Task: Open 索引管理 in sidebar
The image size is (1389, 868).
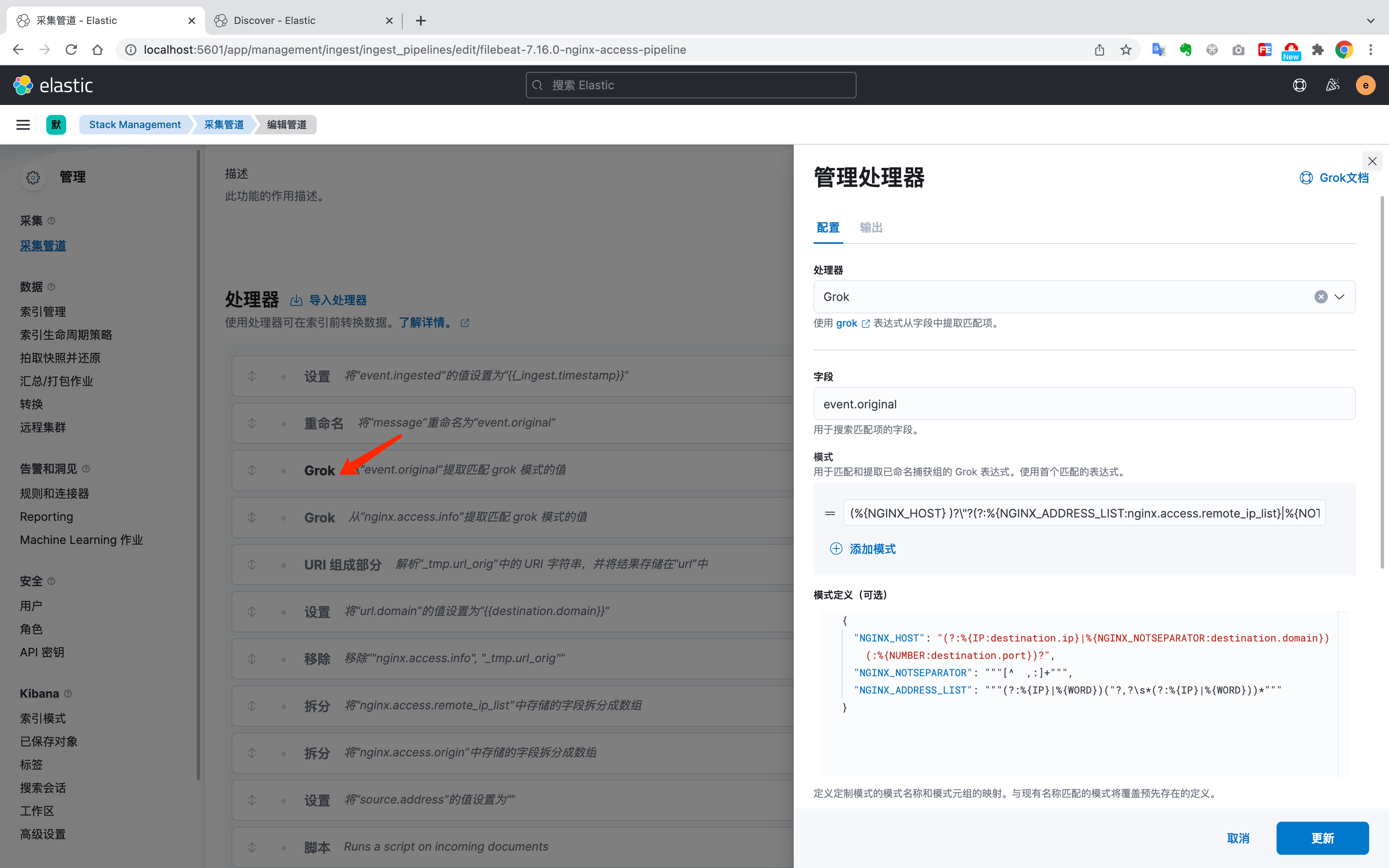Action: pos(43,312)
